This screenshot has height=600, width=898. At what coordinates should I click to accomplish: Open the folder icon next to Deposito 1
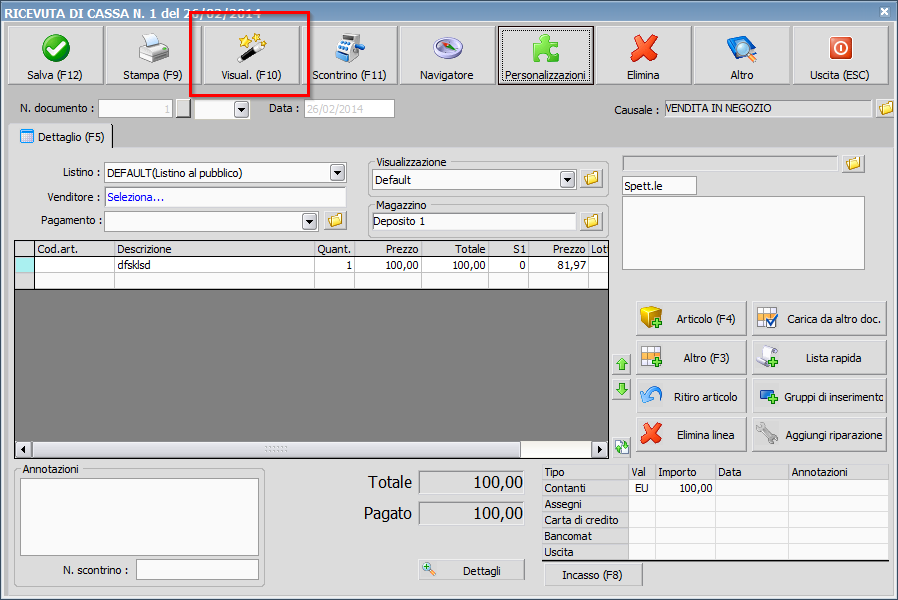coord(591,221)
